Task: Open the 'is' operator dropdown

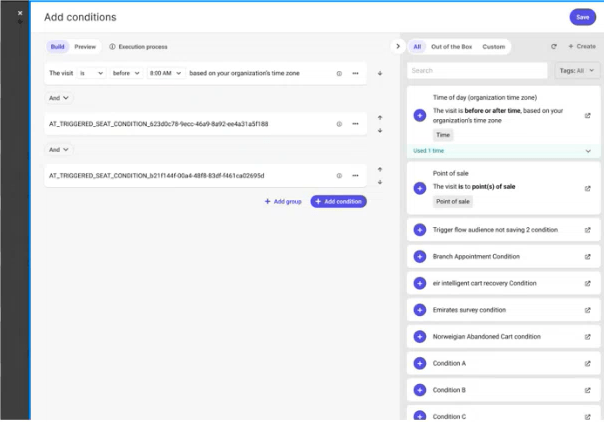Action: 91,73
